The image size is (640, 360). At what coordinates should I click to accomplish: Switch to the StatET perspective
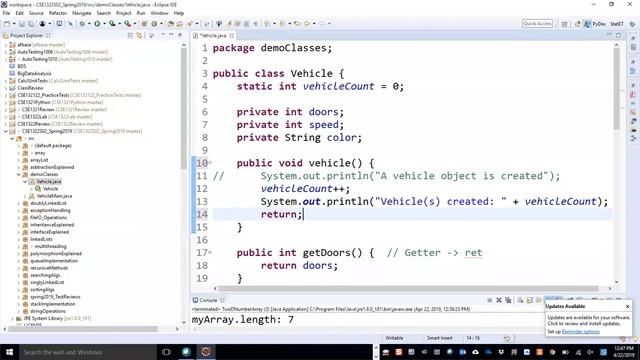pos(617,24)
